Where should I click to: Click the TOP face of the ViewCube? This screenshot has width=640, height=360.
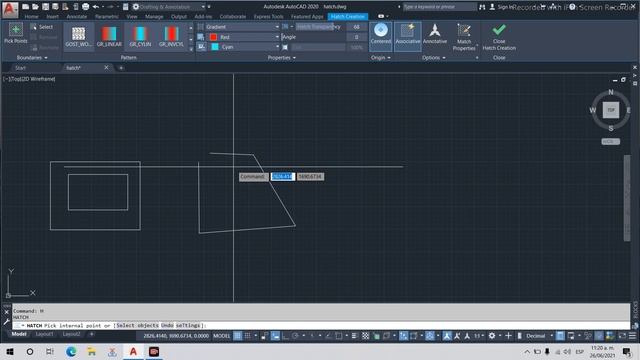pos(611,110)
